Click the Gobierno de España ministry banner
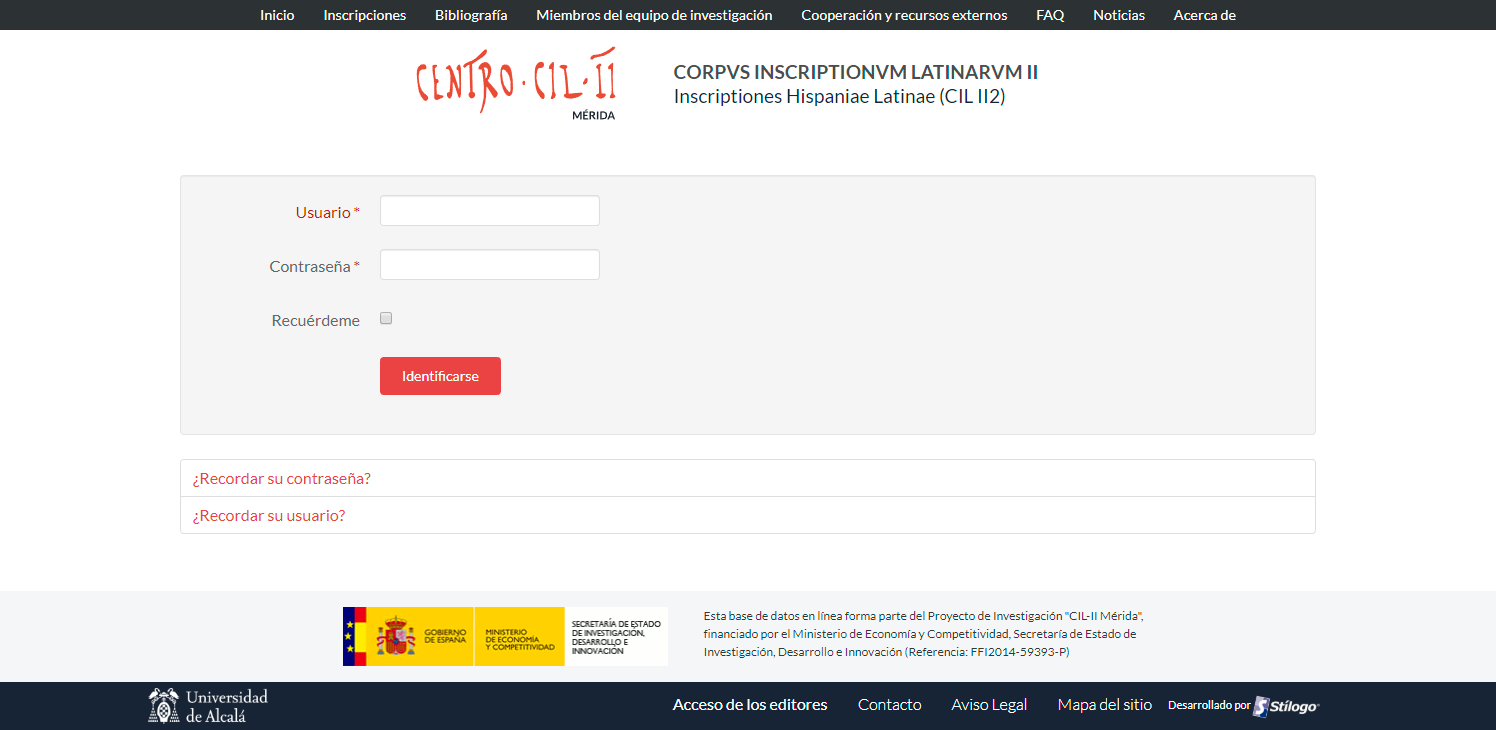The width and height of the screenshot is (1496, 730). [504, 636]
